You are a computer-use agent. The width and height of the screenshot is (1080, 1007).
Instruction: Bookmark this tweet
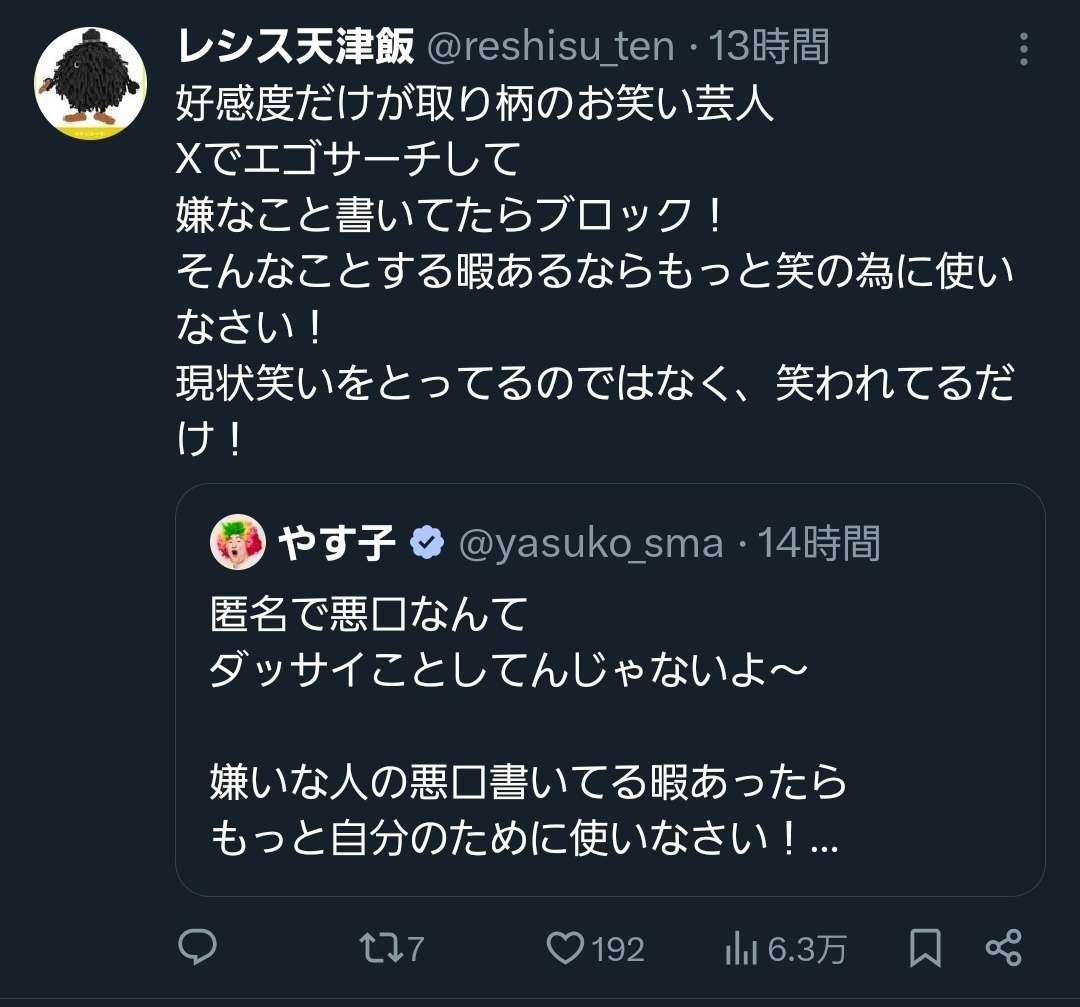(x=926, y=947)
